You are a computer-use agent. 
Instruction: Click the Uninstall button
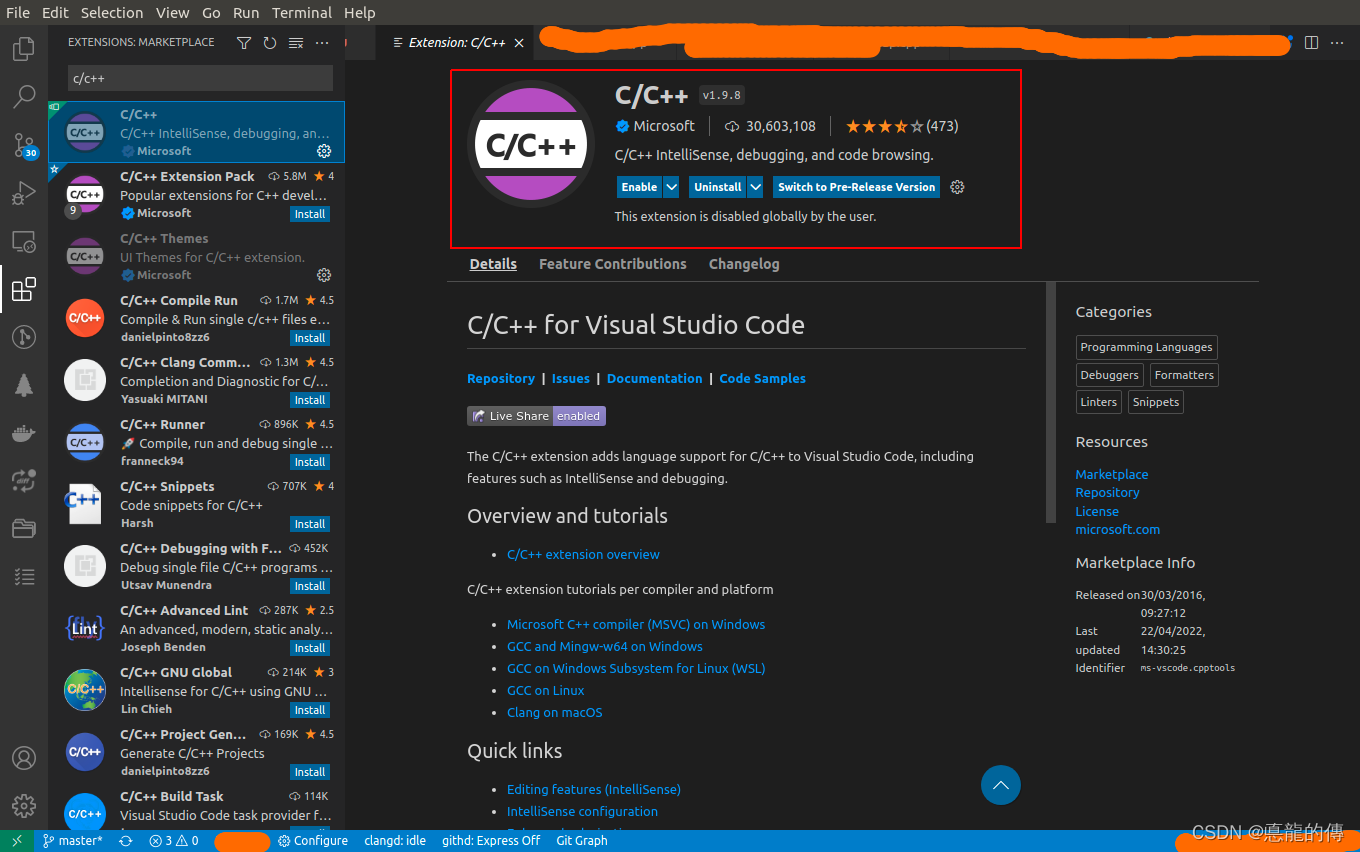point(718,187)
